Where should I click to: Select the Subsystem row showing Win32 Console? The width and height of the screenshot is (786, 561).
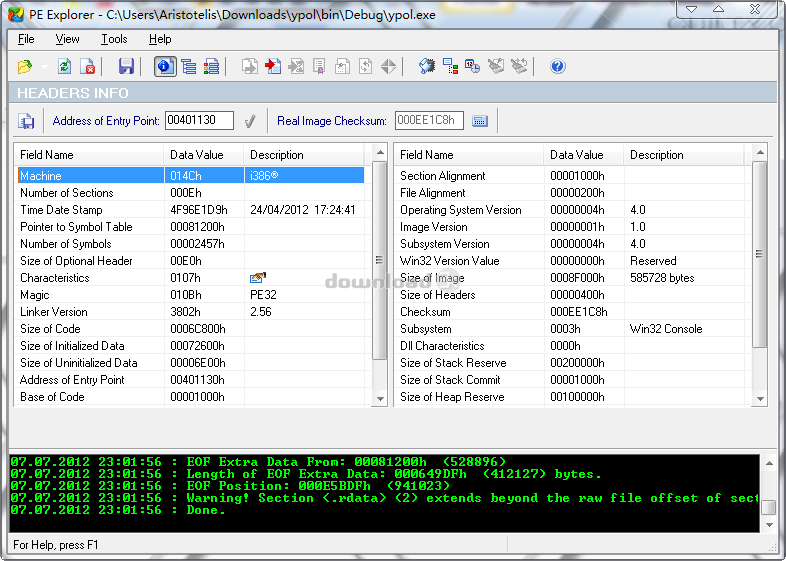tap(570, 329)
